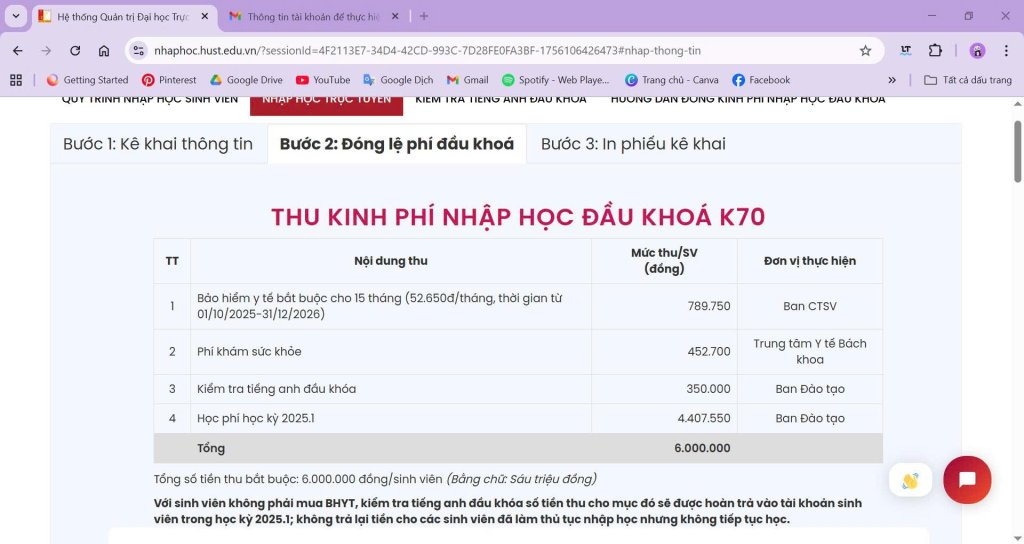Click Trung tâm Y tế Bách khoa cell
1024x544 pixels.
[x=810, y=351]
